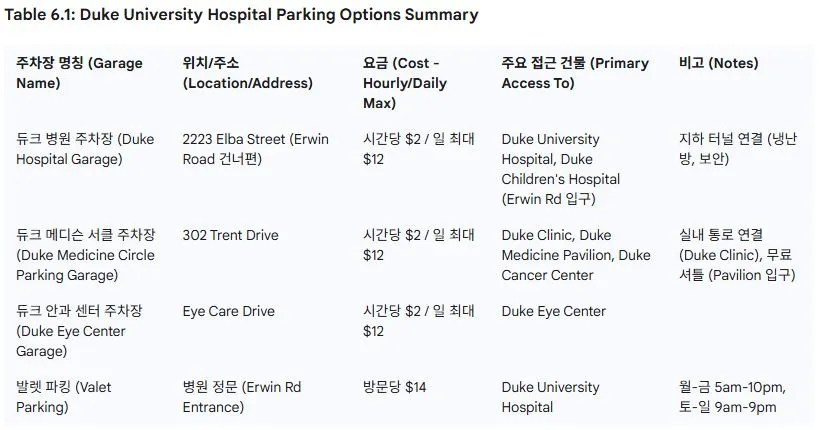The image size is (819, 430).
Task: Click the 'Eye Care Drive' address cell
Action: (x=230, y=311)
